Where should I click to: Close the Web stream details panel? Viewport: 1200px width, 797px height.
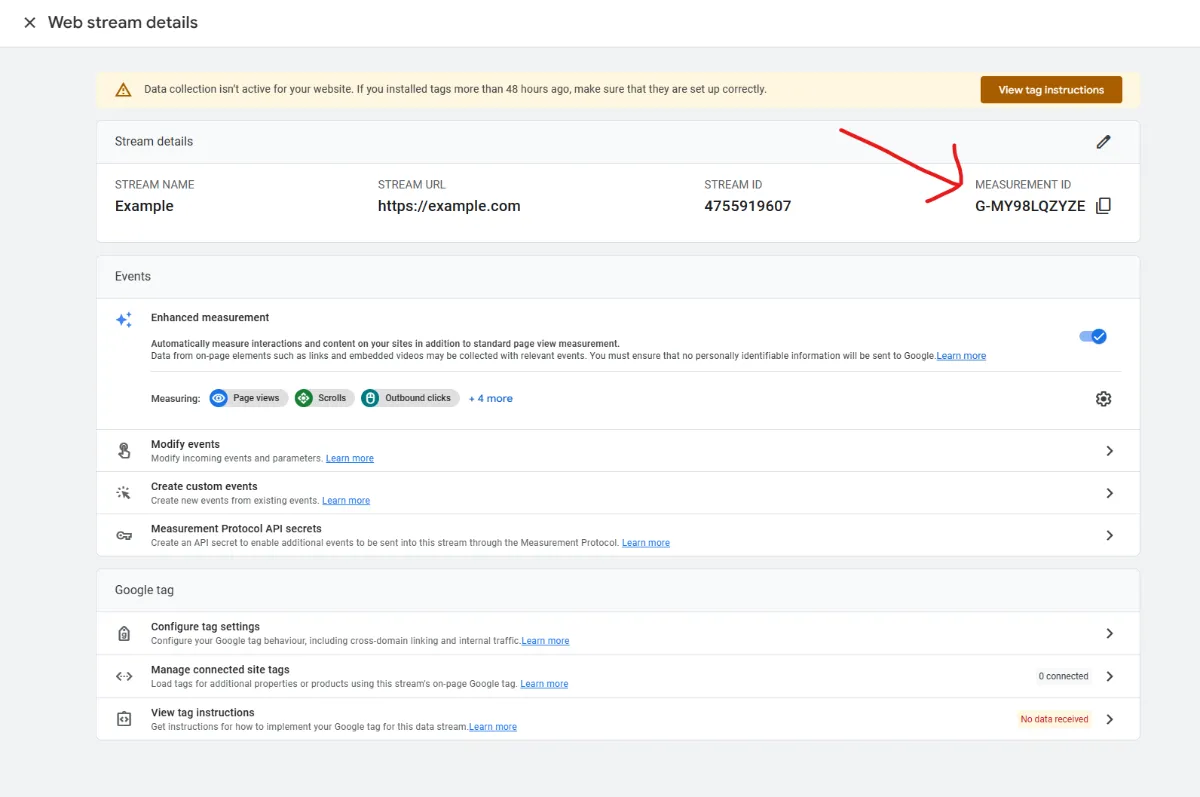tap(29, 22)
